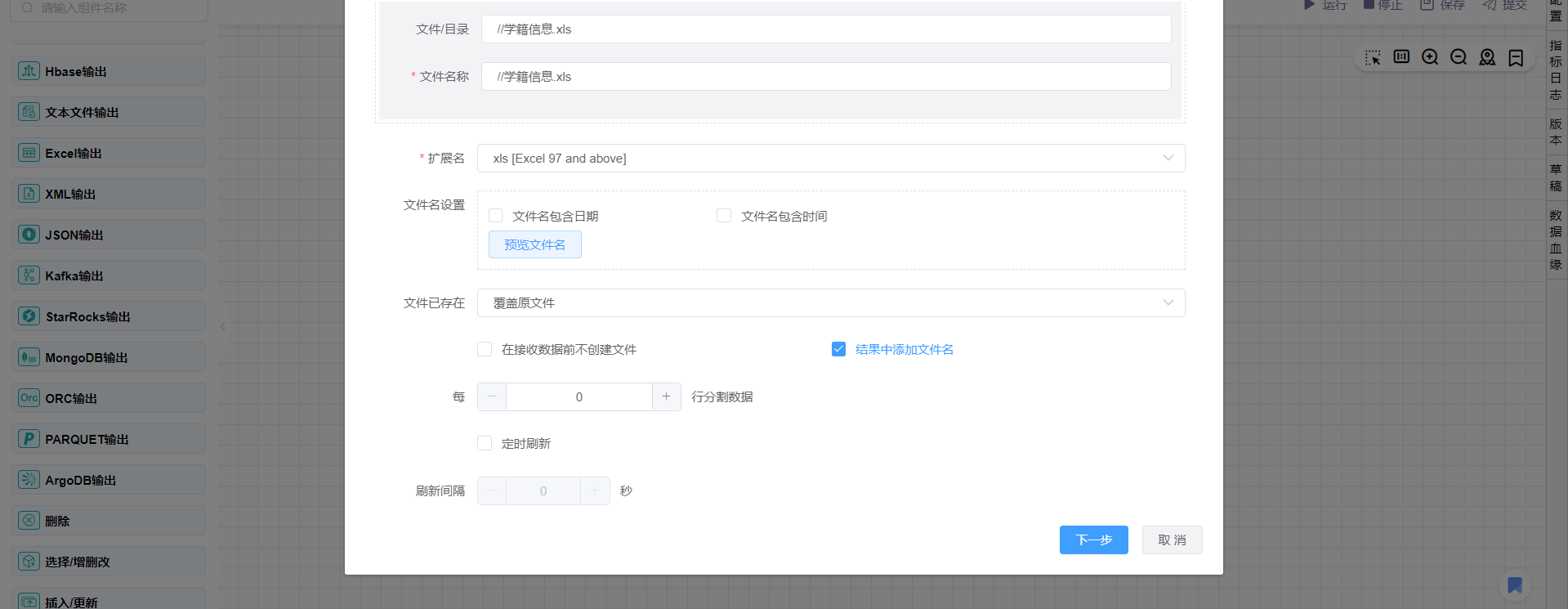Activate the marquee selection tool on canvas toolbar
The image size is (1568, 609).
pyautogui.click(x=1373, y=57)
